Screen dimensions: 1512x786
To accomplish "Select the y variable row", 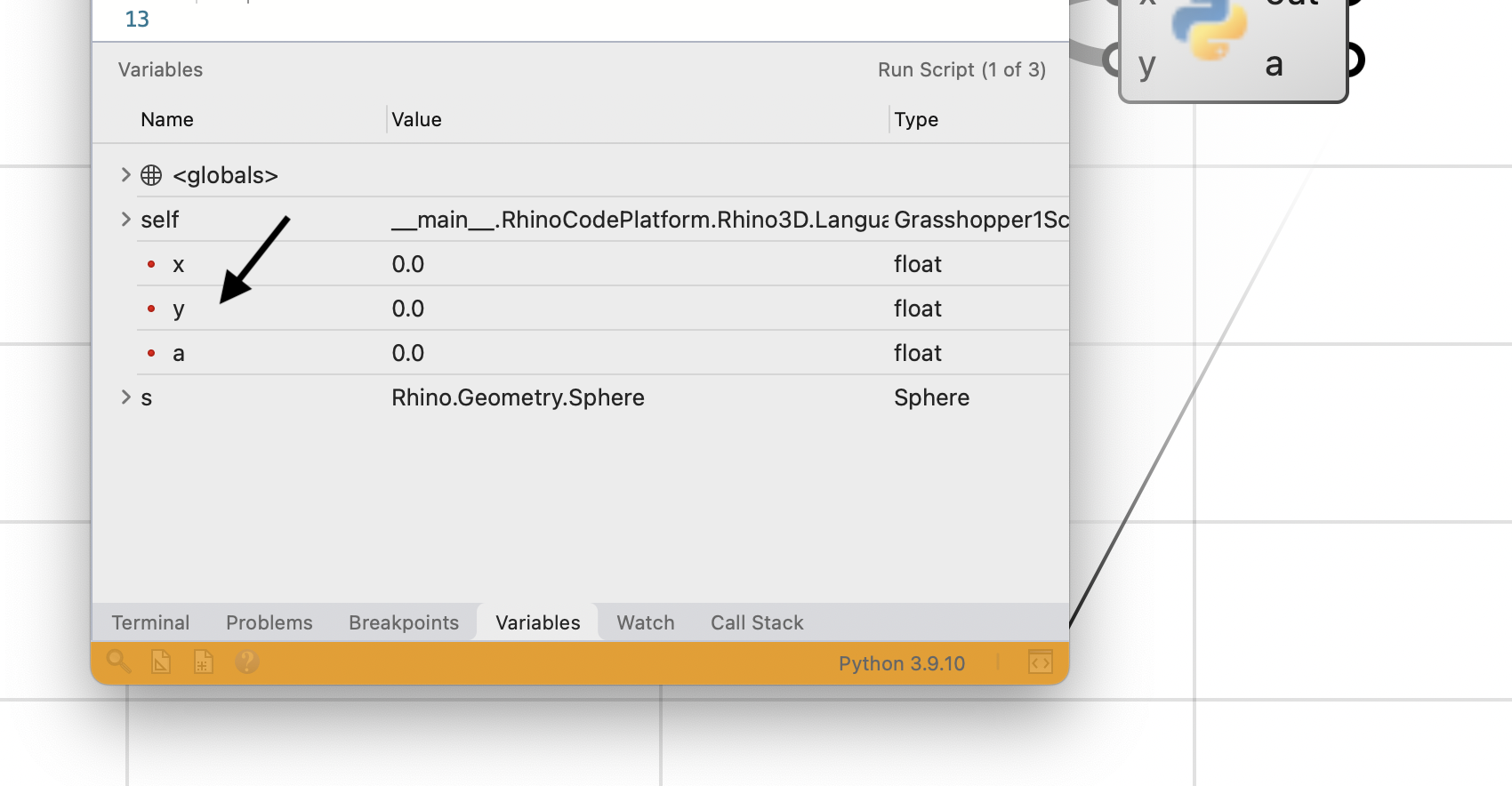I will tap(603, 309).
